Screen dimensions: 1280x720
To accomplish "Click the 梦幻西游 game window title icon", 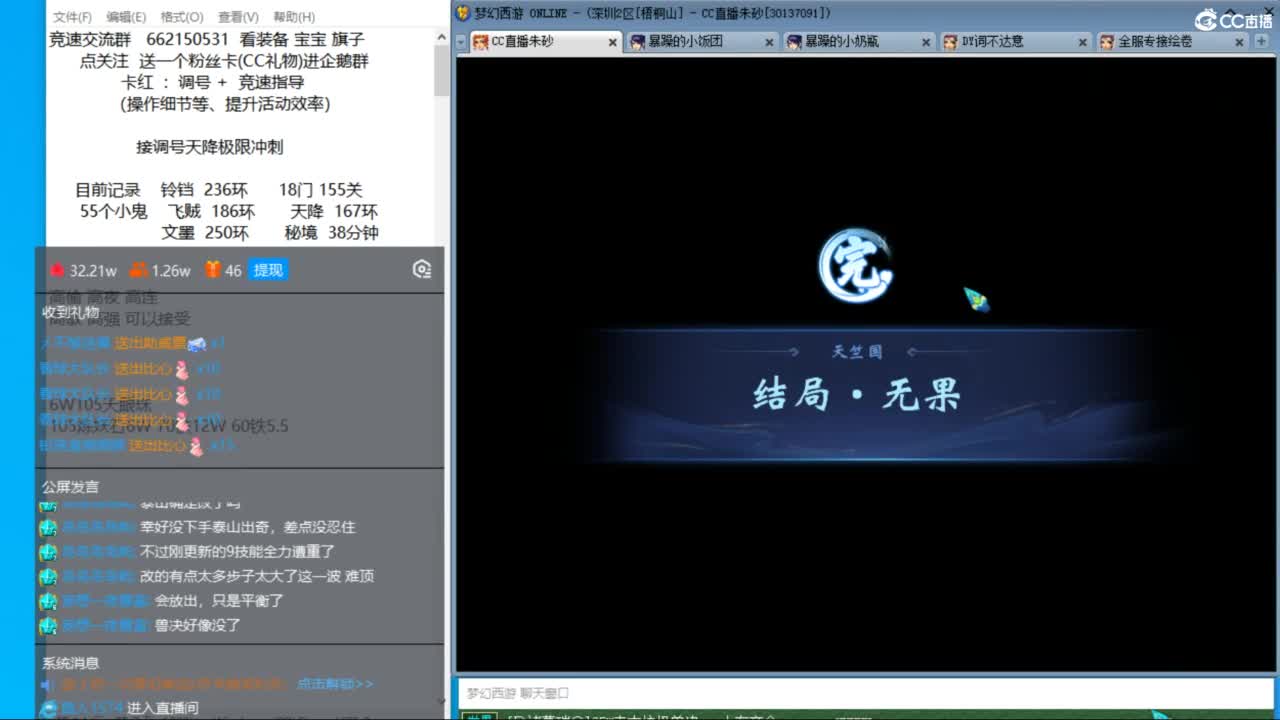I will [x=463, y=13].
